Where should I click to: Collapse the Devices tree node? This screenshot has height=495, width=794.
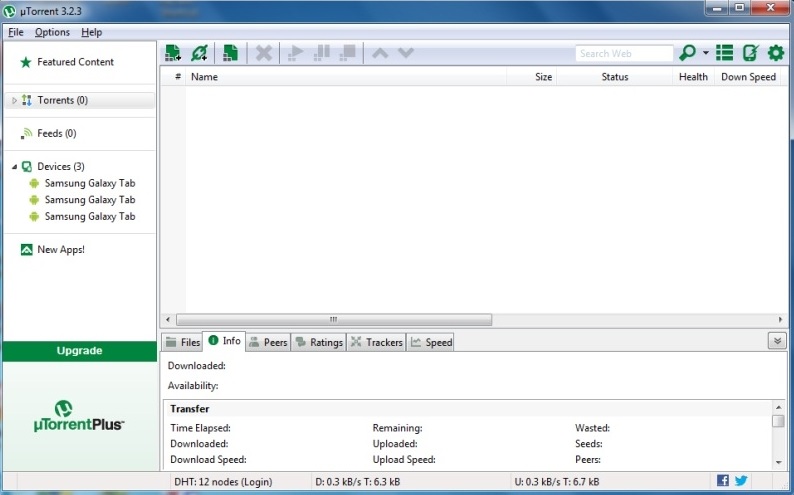tap(14, 167)
